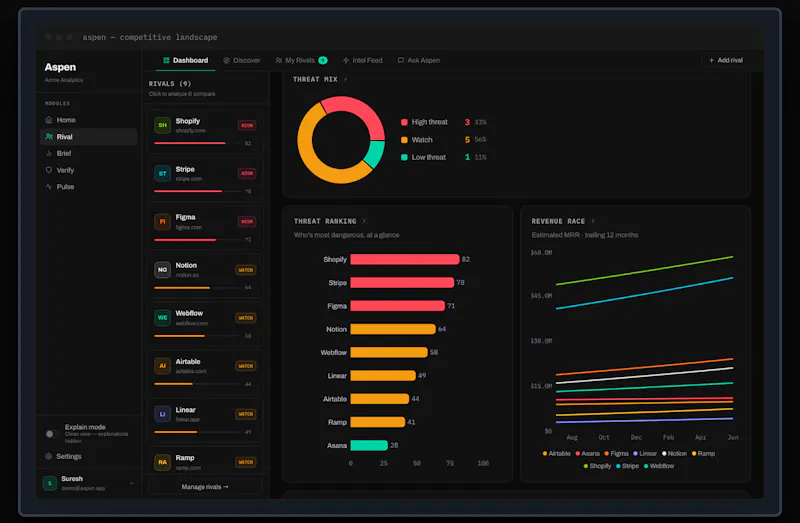Click the Webflow WE avatar icon

click(162, 317)
